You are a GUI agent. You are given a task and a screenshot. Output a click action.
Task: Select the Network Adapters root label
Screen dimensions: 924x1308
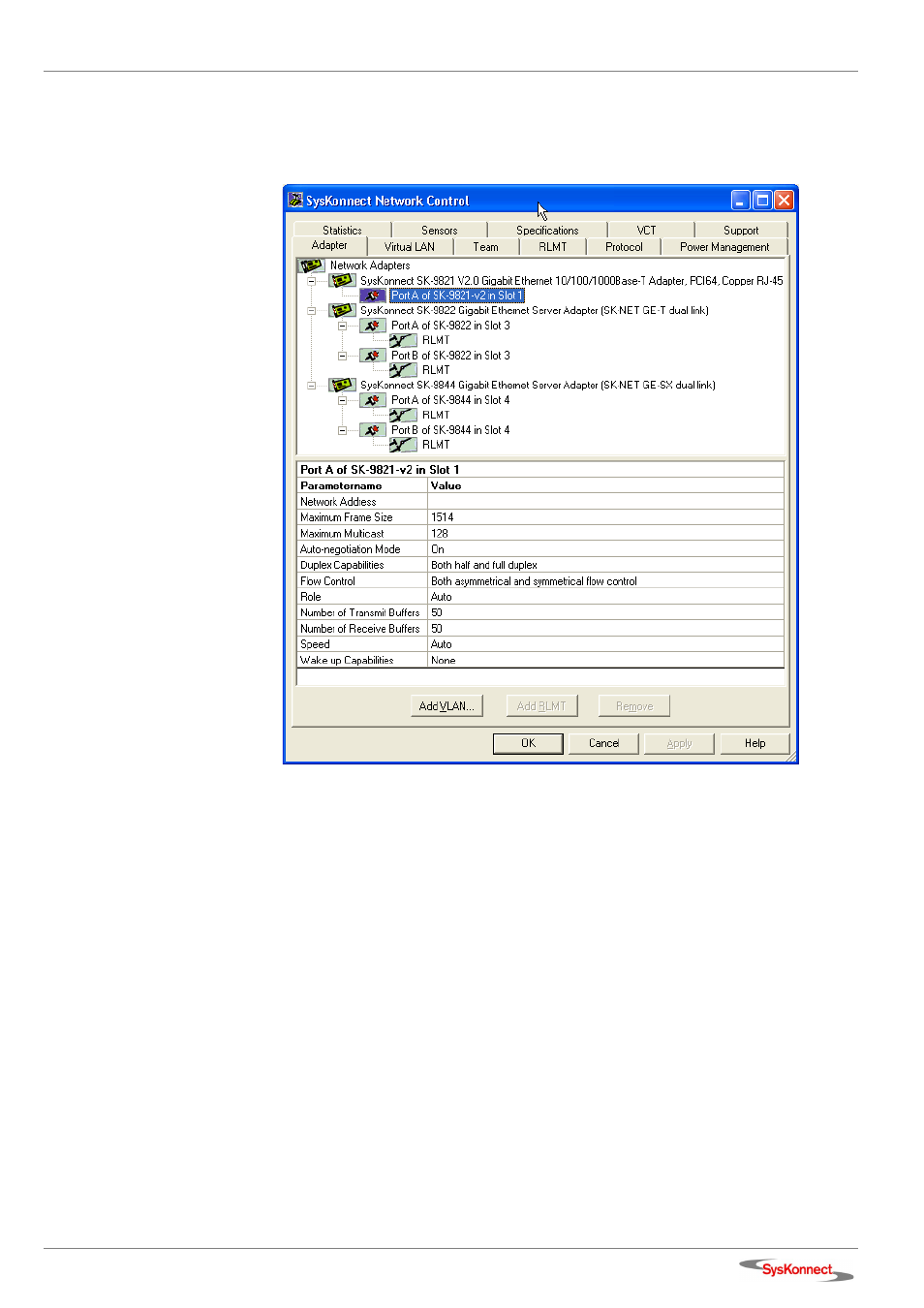tap(370, 265)
